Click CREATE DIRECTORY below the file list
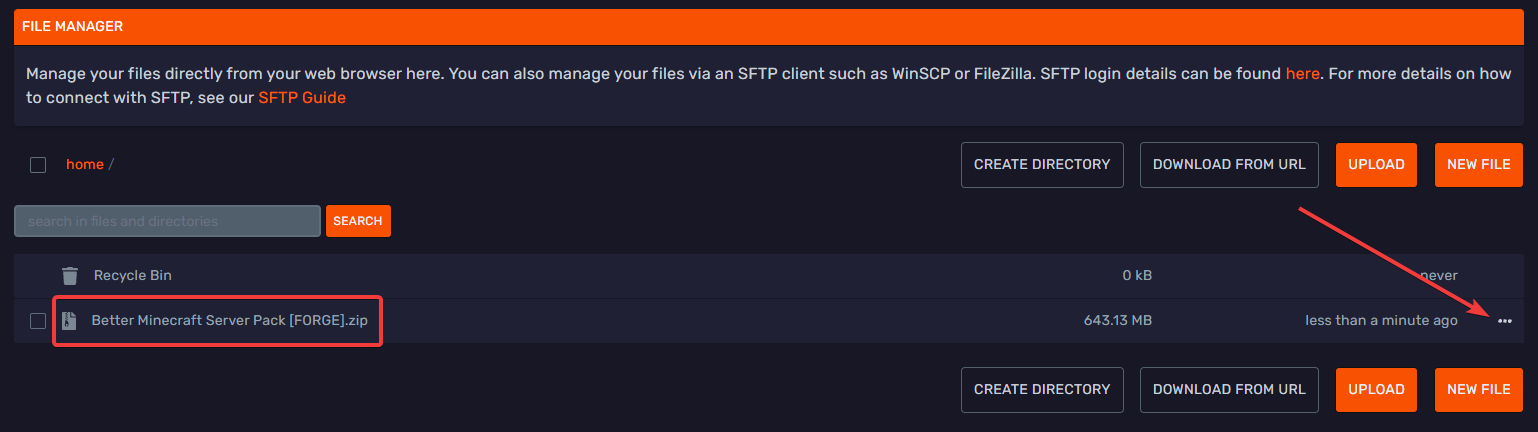 [1042, 390]
